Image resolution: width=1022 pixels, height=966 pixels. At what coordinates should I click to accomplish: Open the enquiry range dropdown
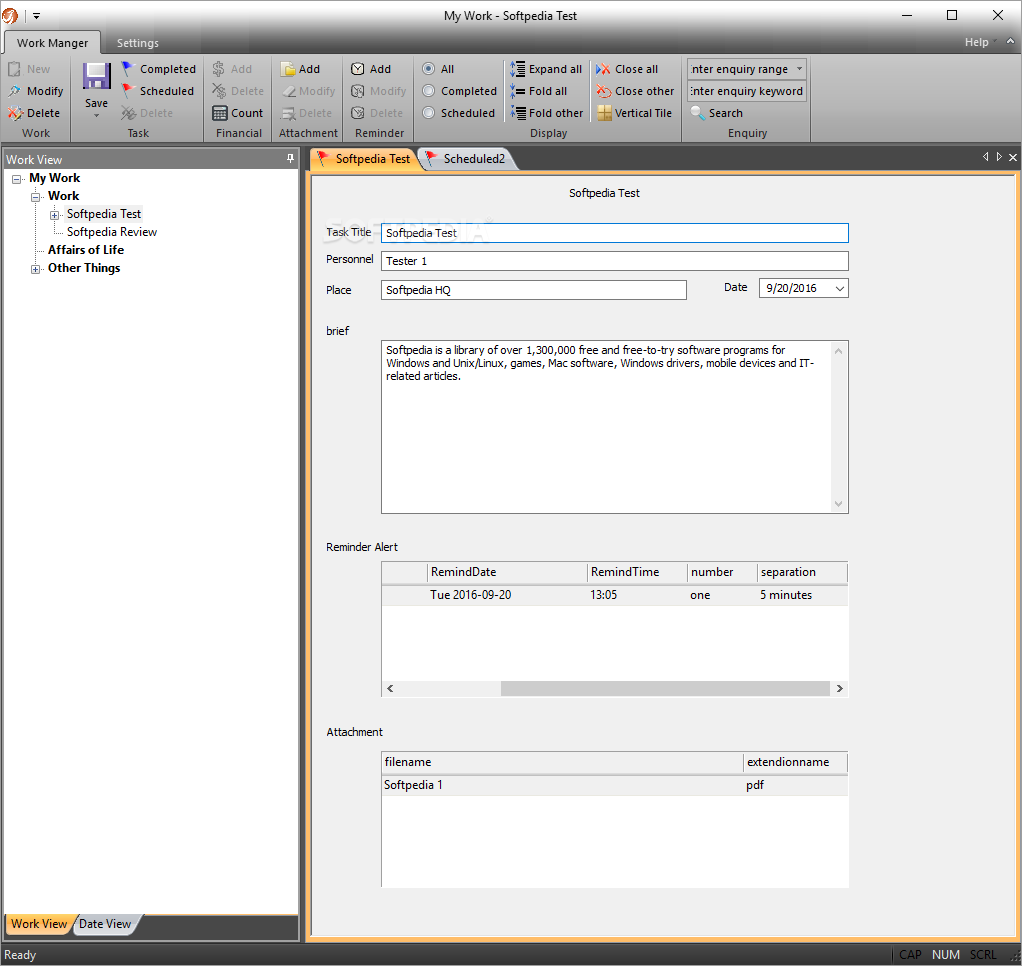click(799, 69)
